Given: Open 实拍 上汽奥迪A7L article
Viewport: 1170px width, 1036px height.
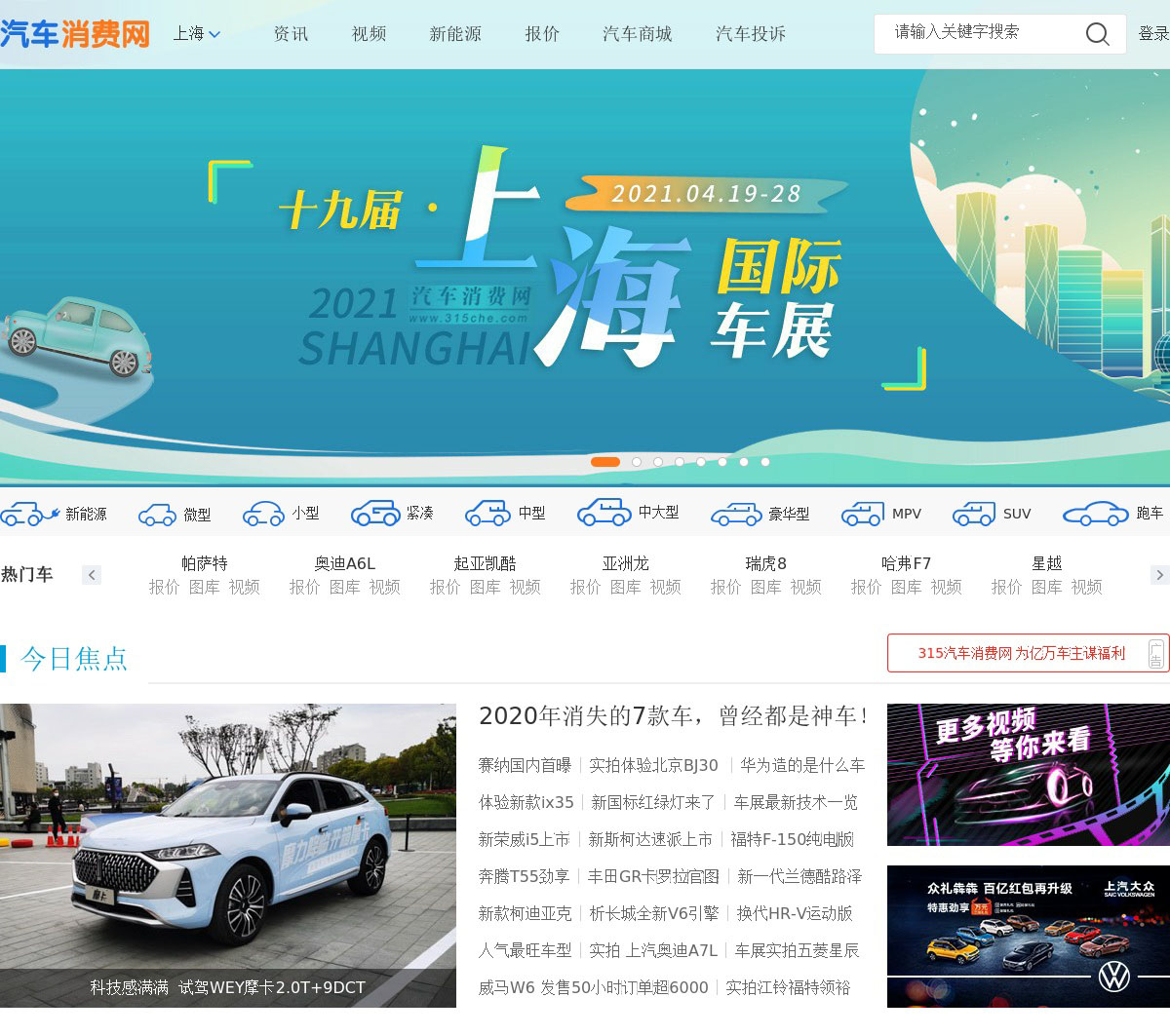Looking at the screenshot, I should click(653, 950).
